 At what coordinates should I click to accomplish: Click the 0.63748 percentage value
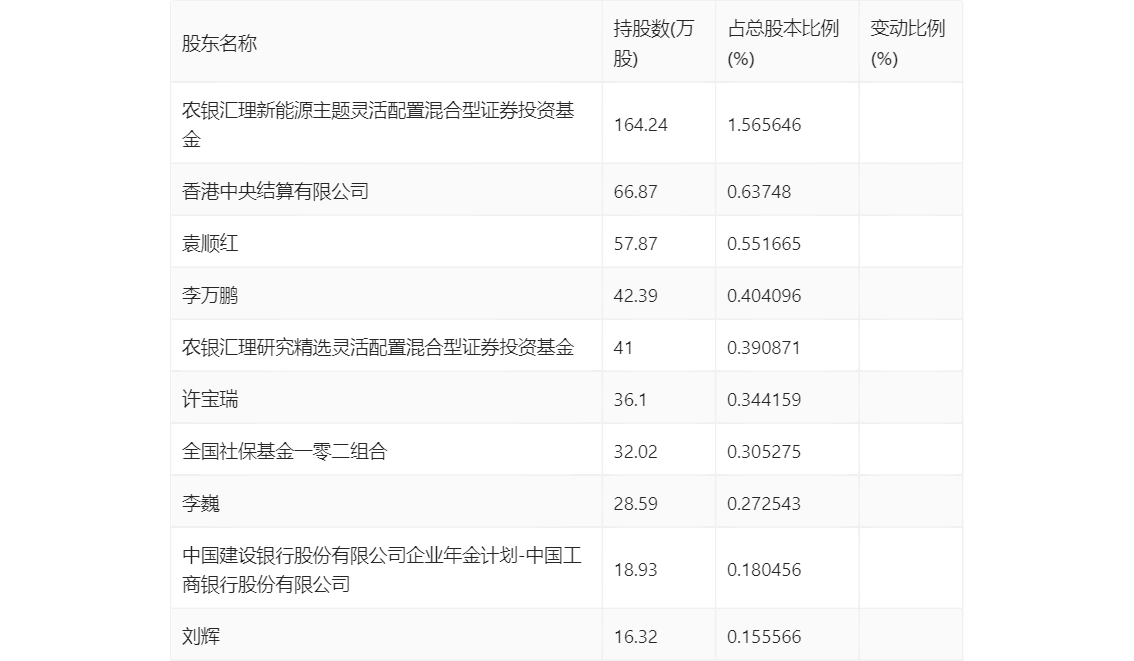click(759, 192)
